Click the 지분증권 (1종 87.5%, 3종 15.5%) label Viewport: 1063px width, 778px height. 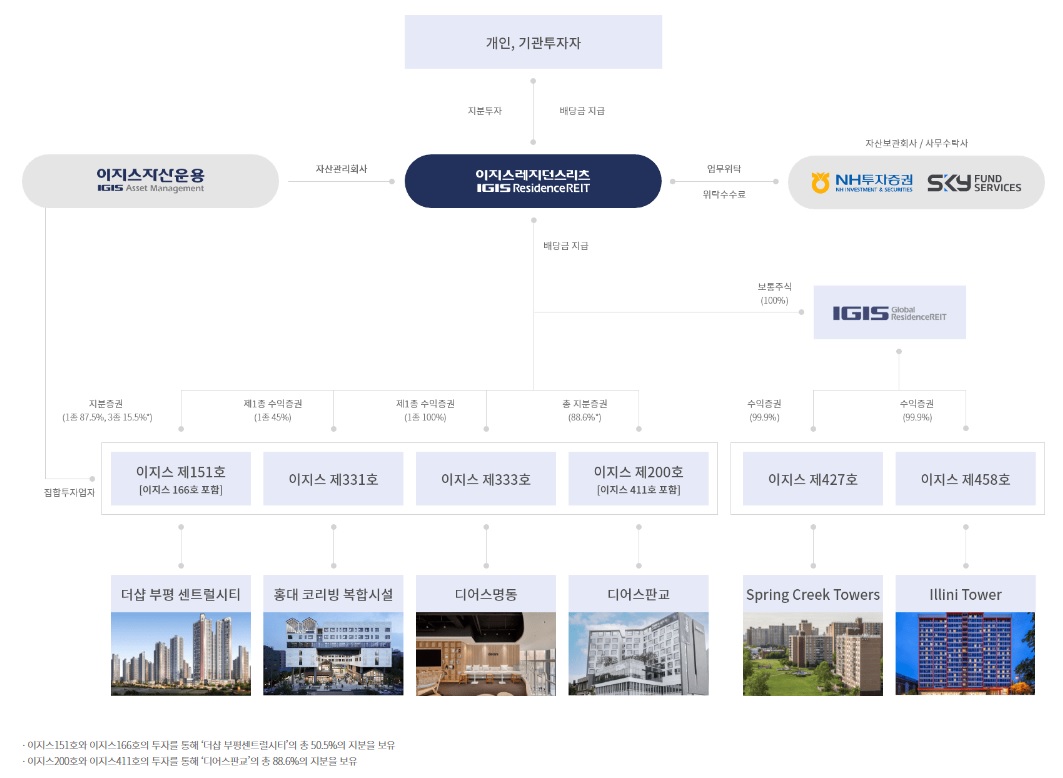[x=107, y=410]
